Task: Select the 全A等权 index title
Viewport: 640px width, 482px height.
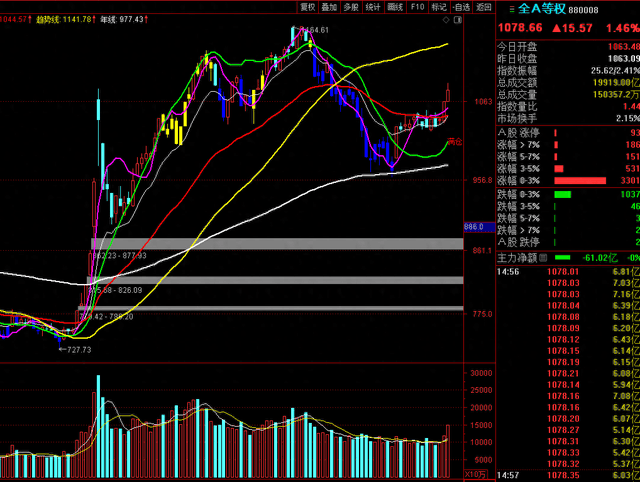Action: click(542, 9)
